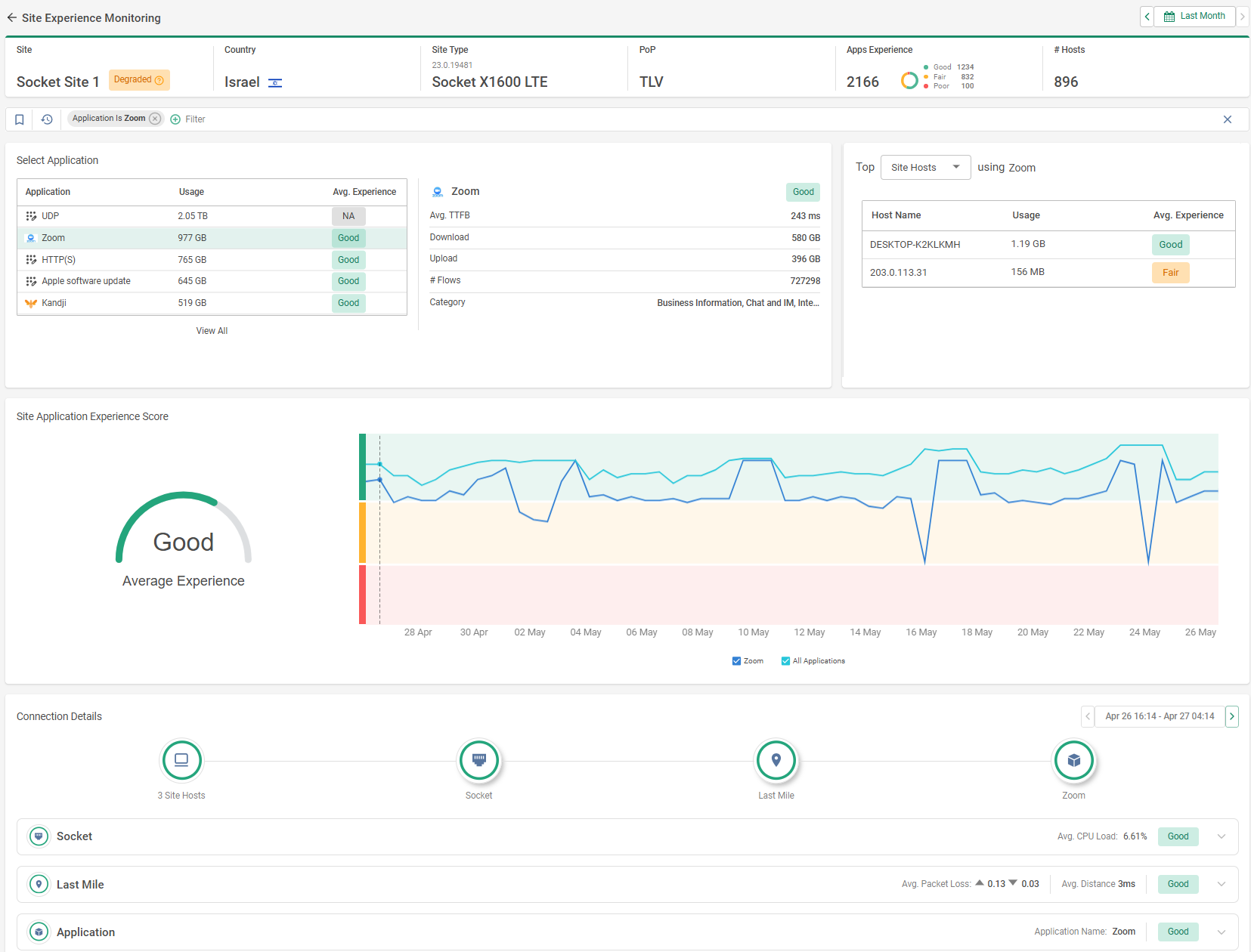Click the Israel flag icon
Viewport: 1251px width, 952px height.
(x=275, y=82)
